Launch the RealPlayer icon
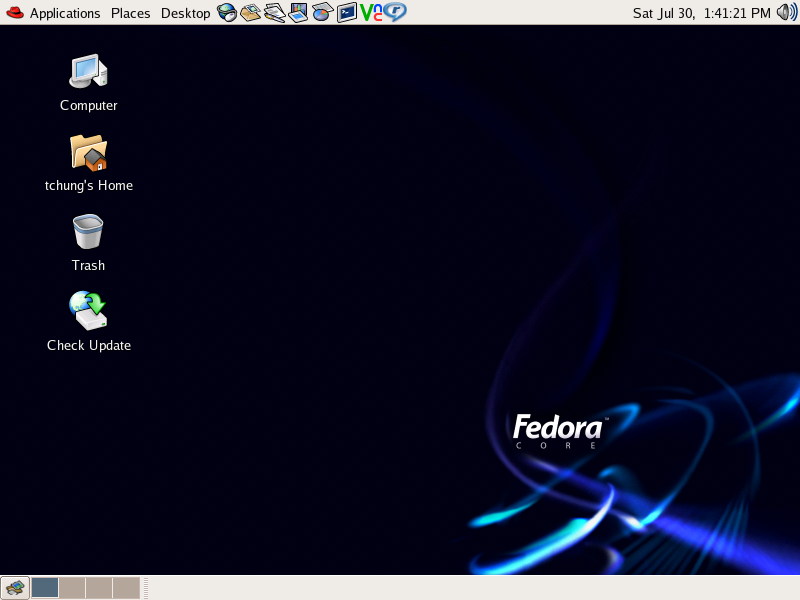 coord(395,12)
